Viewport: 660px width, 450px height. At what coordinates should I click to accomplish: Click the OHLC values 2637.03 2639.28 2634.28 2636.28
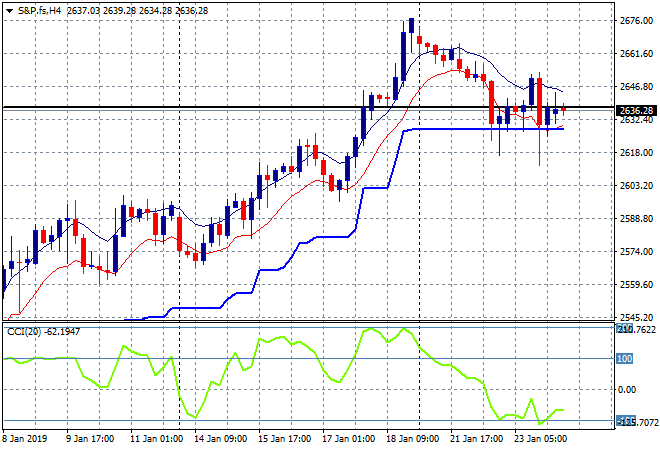tap(137, 11)
